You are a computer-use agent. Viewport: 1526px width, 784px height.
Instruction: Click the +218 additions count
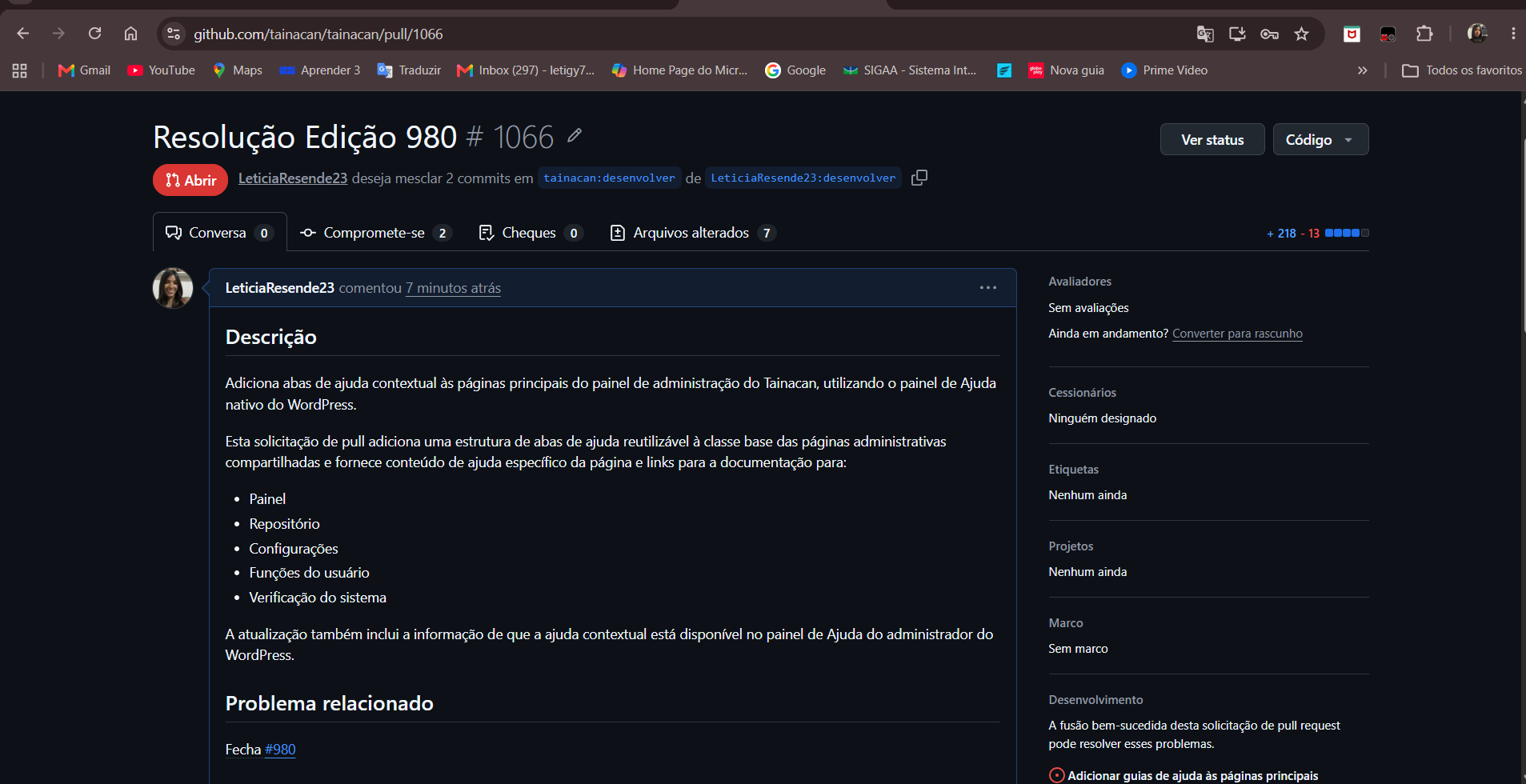(x=1281, y=234)
